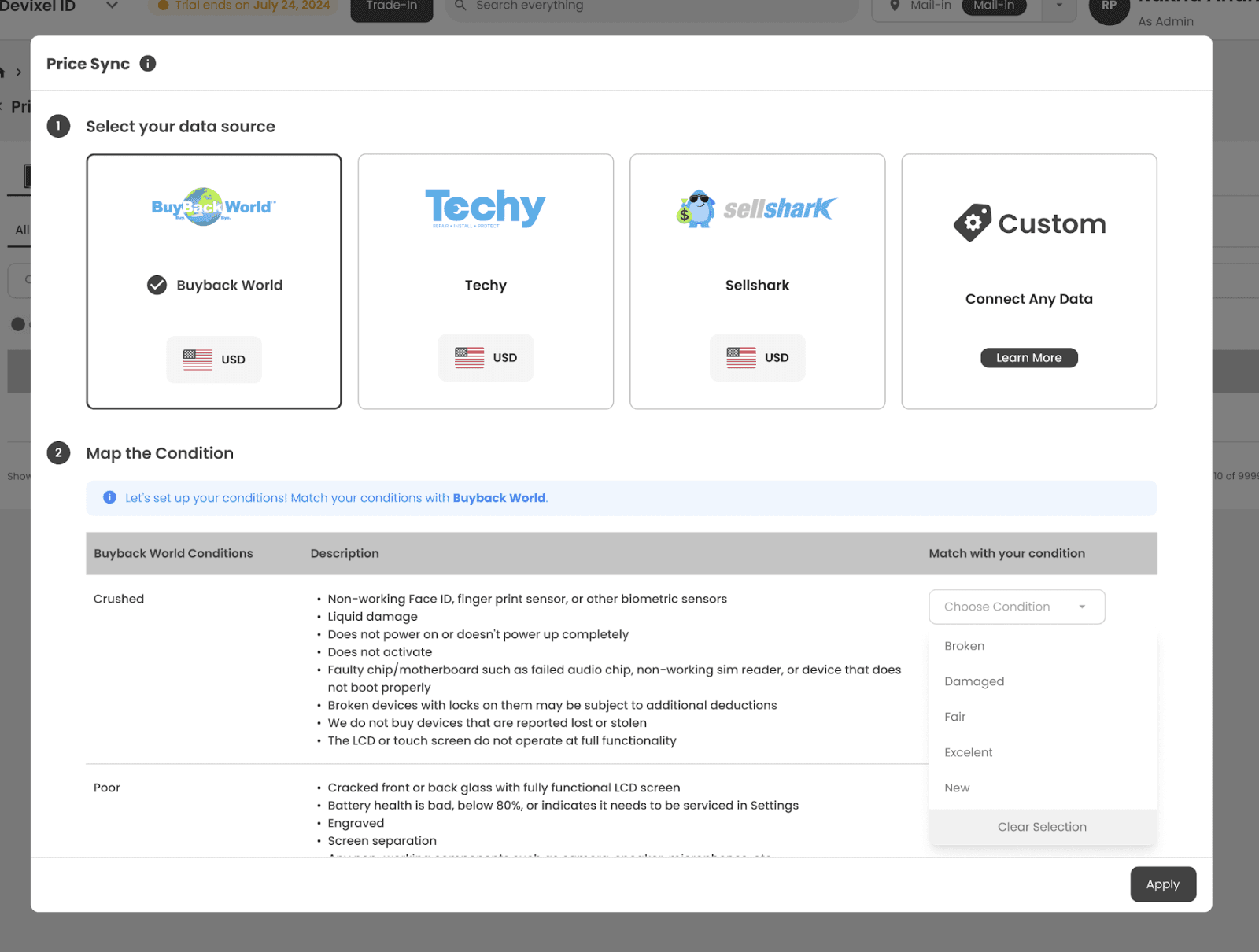Choose Damaged from the condition list
Viewport: 1259px width, 952px height.
1043,681
